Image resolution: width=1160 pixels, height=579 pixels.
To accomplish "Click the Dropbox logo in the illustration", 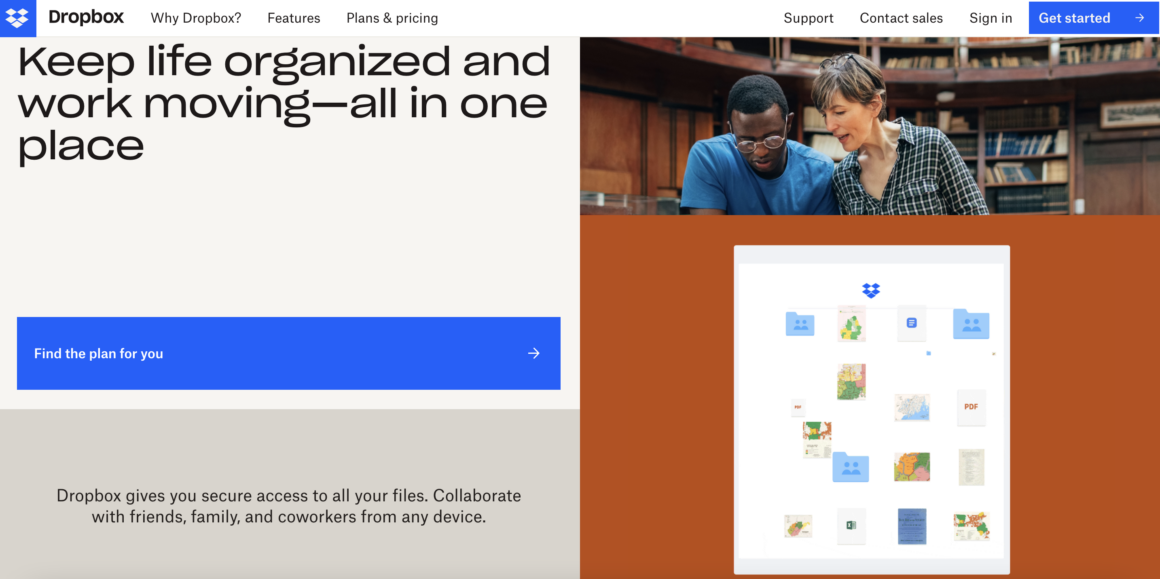I will [x=871, y=290].
